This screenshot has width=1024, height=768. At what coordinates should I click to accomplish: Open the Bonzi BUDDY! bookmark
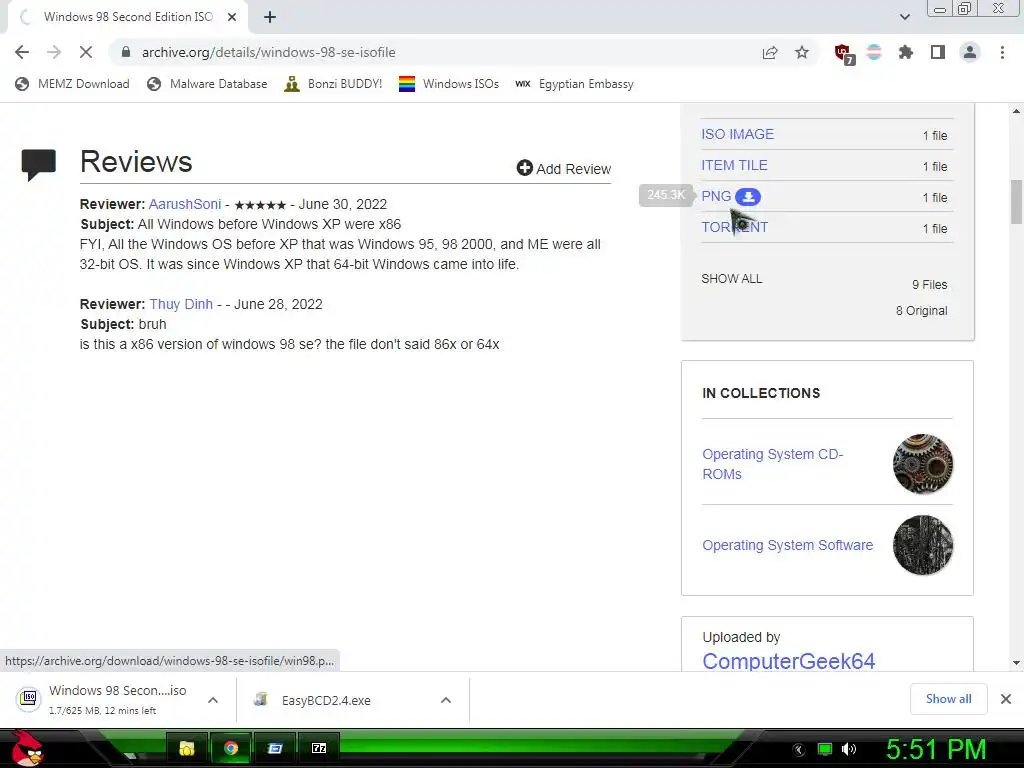click(x=333, y=84)
